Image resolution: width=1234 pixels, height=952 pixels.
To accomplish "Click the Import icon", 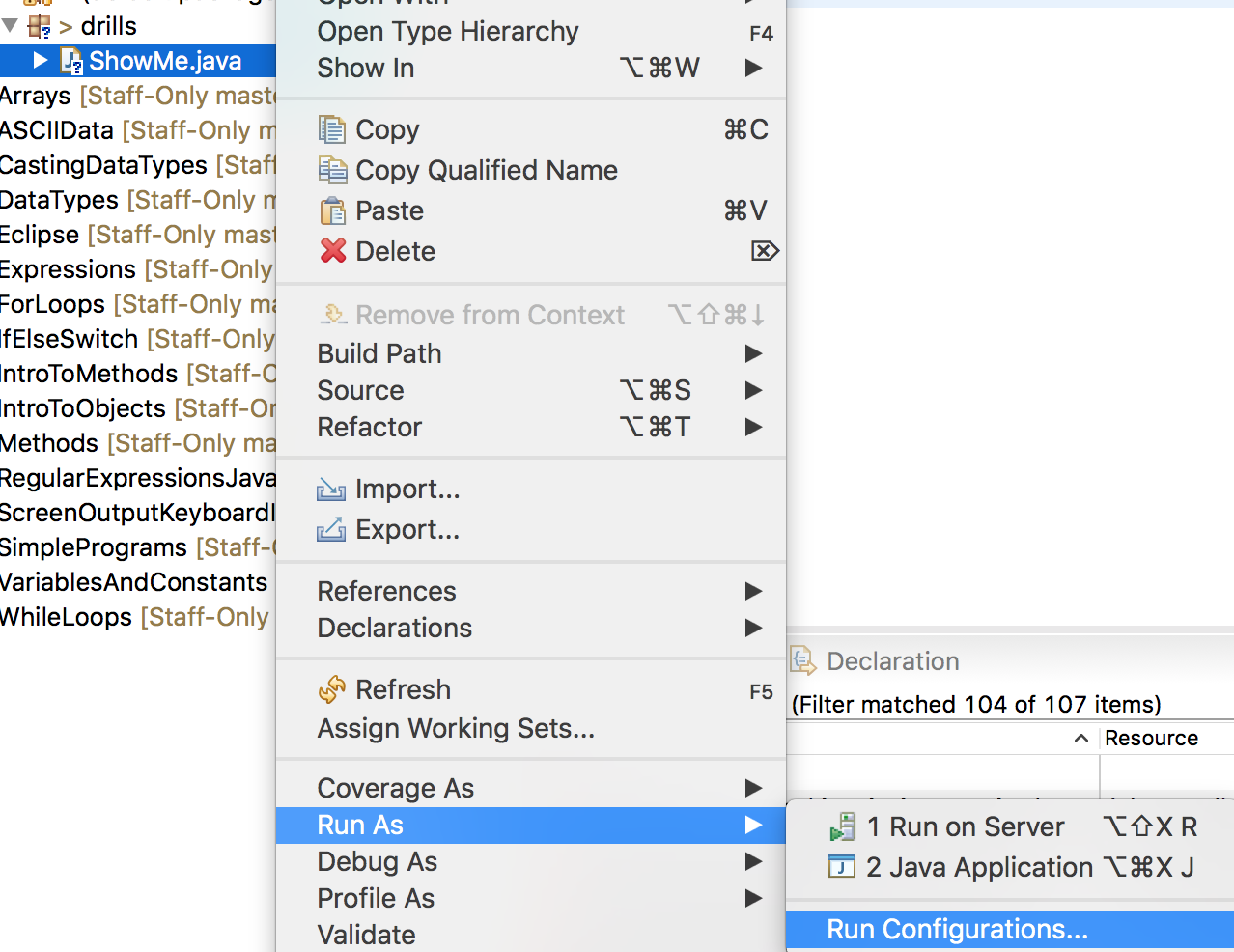I will (330, 490).
